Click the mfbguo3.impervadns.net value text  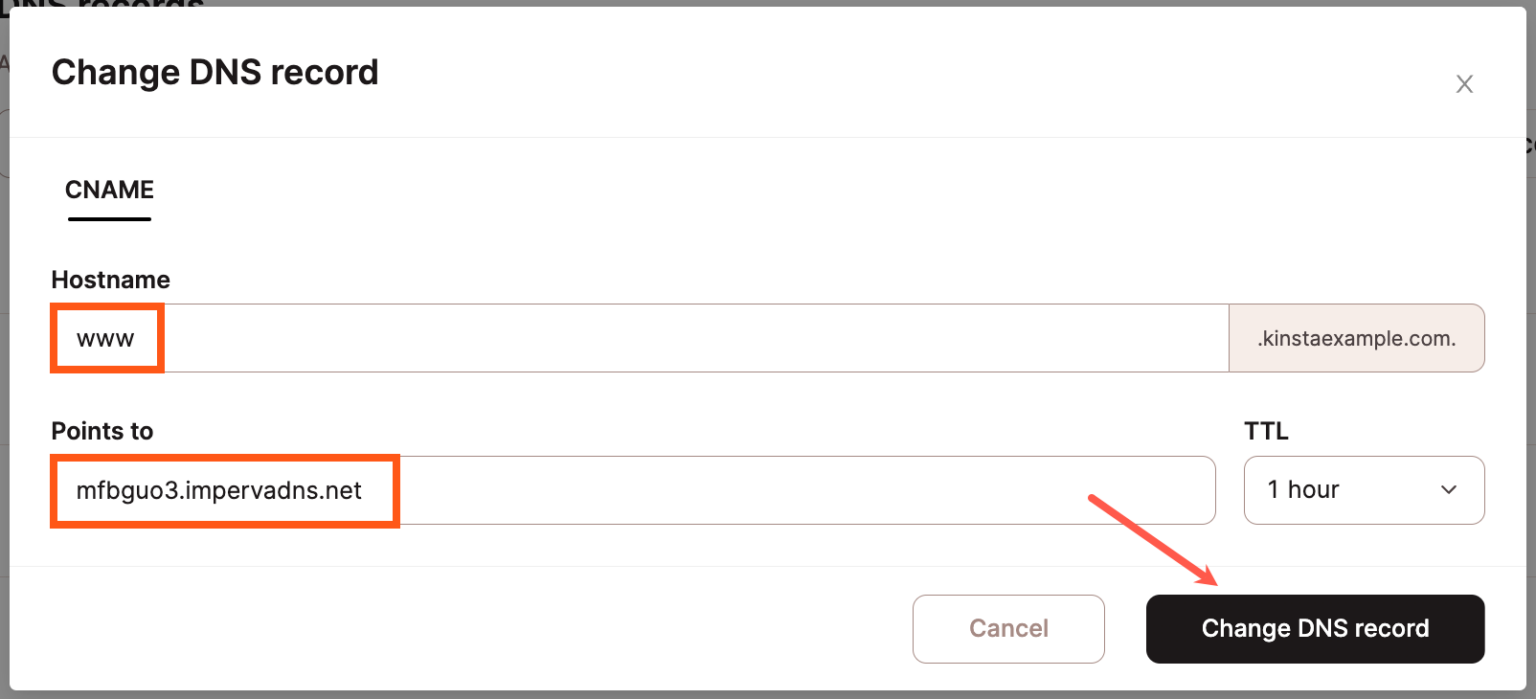[x=219, y=490]
